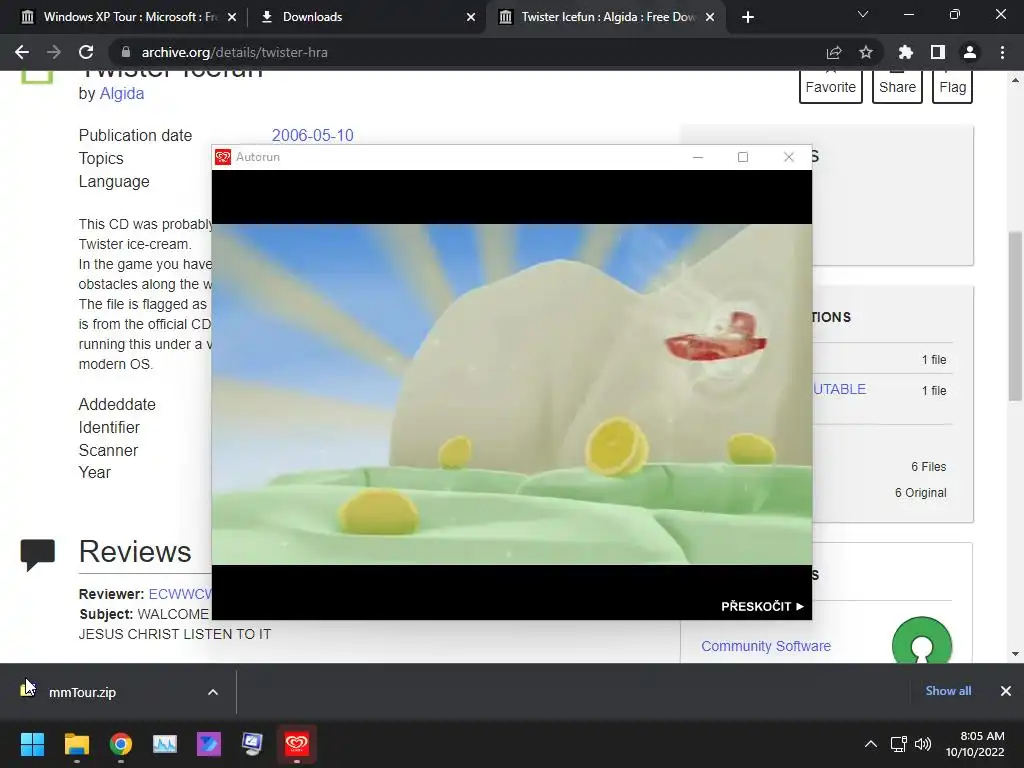The width and height of the screenshot is (1024, 768).
Task: Open a new browser tab
Action: point(748,17)
